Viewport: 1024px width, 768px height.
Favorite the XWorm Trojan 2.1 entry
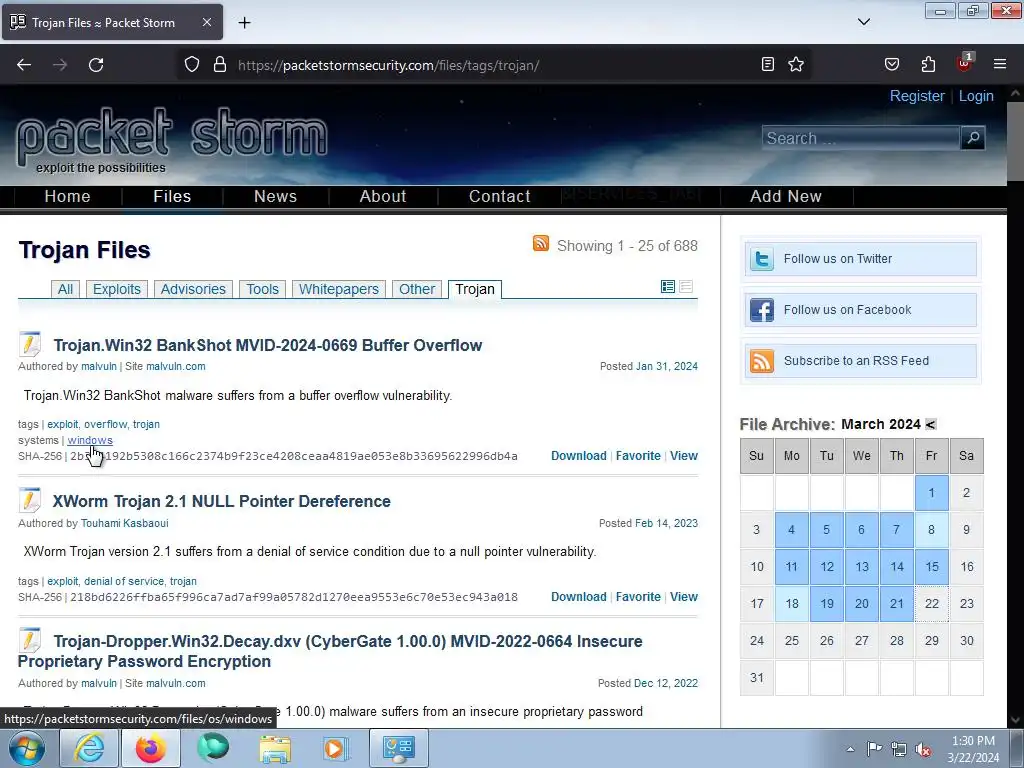pos(638,597)
